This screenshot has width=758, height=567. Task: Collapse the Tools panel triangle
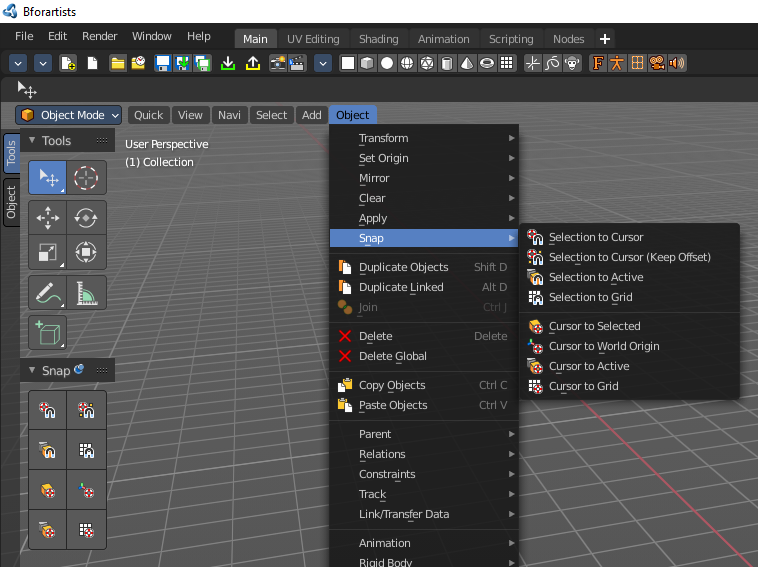point(32,140)
